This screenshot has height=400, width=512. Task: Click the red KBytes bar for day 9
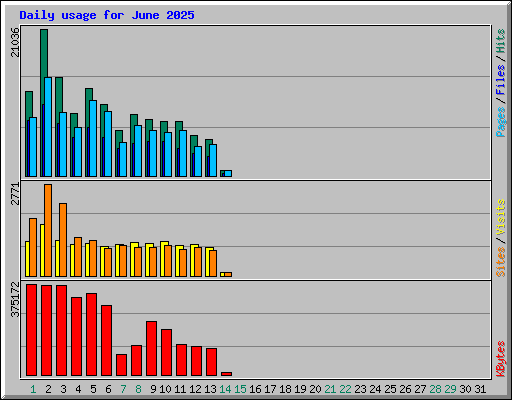(151, 349)
